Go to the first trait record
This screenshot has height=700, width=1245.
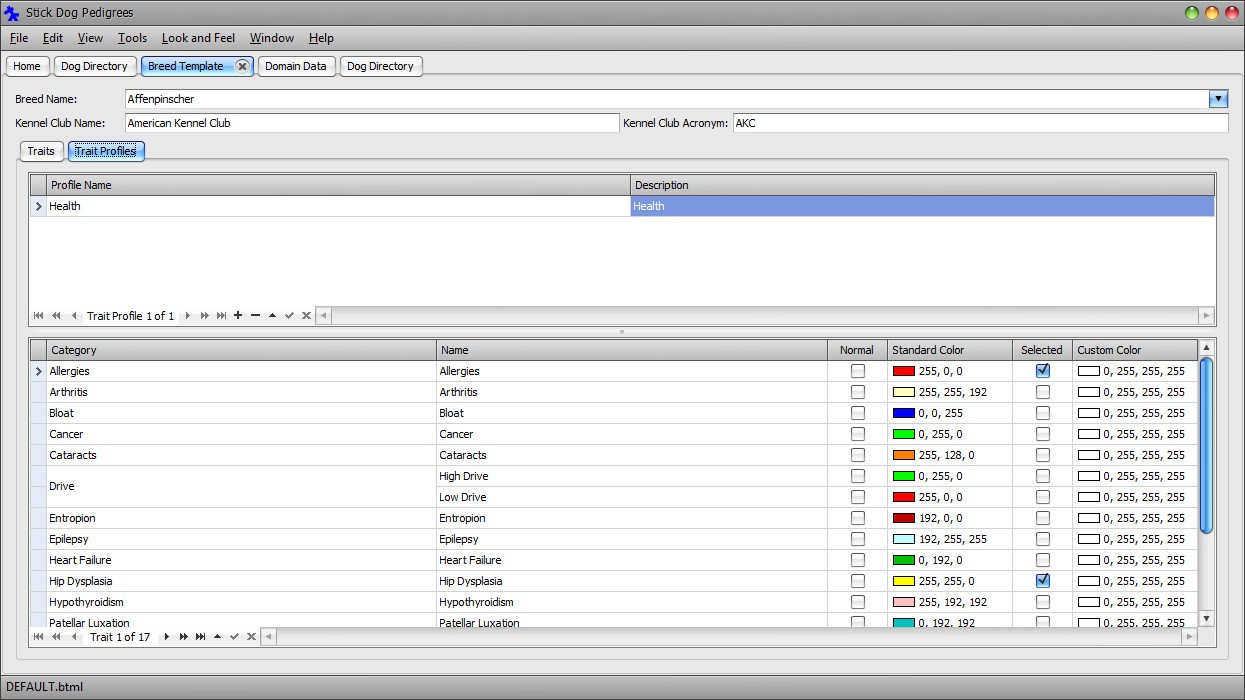(38, 637)
